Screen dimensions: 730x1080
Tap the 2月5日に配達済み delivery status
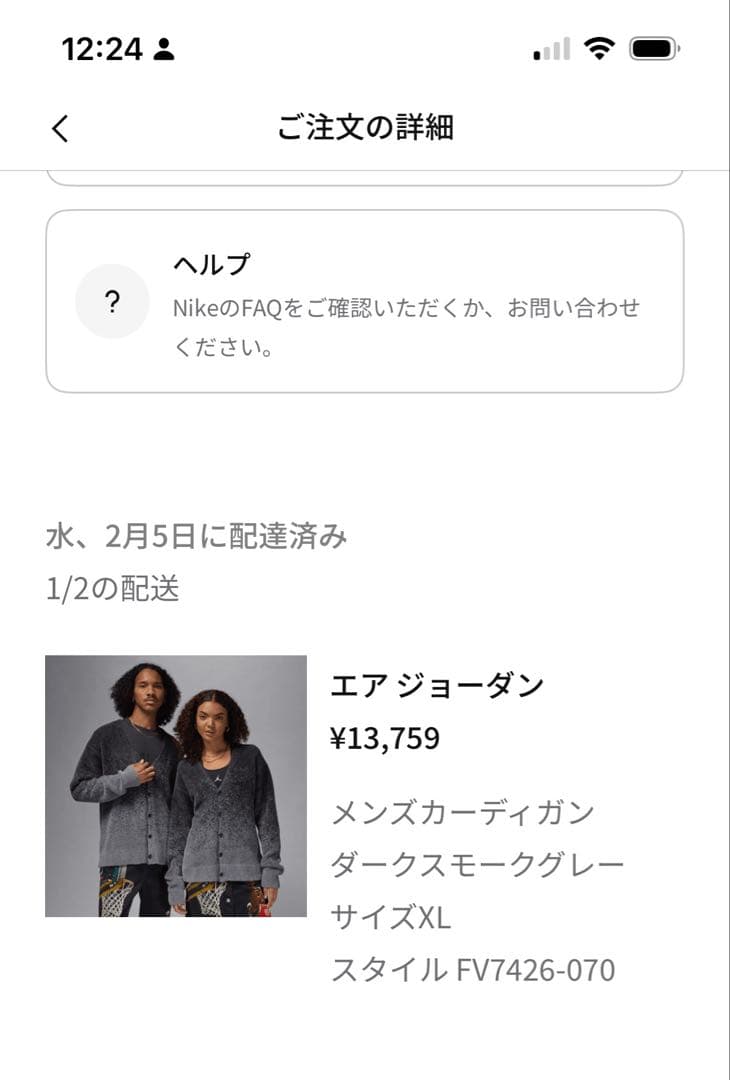[x=197, y=537]
